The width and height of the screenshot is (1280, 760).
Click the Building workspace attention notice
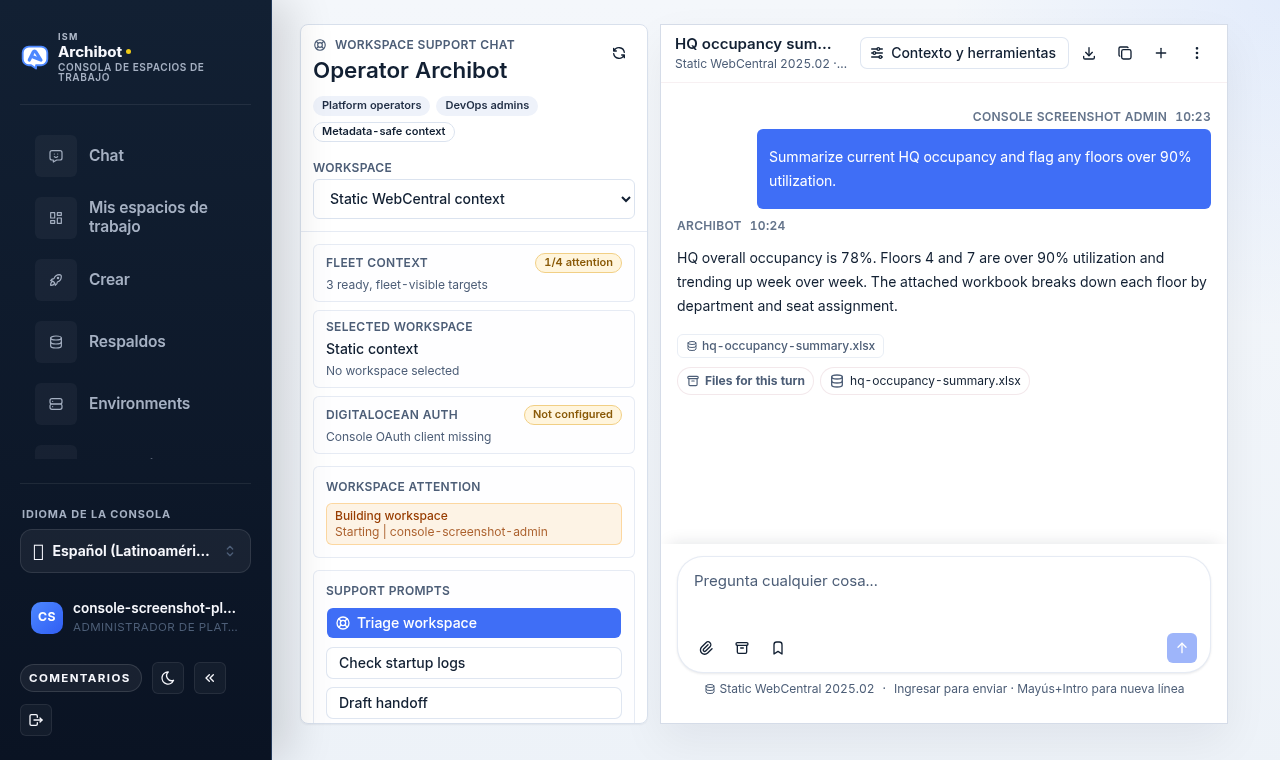(474, 524)
